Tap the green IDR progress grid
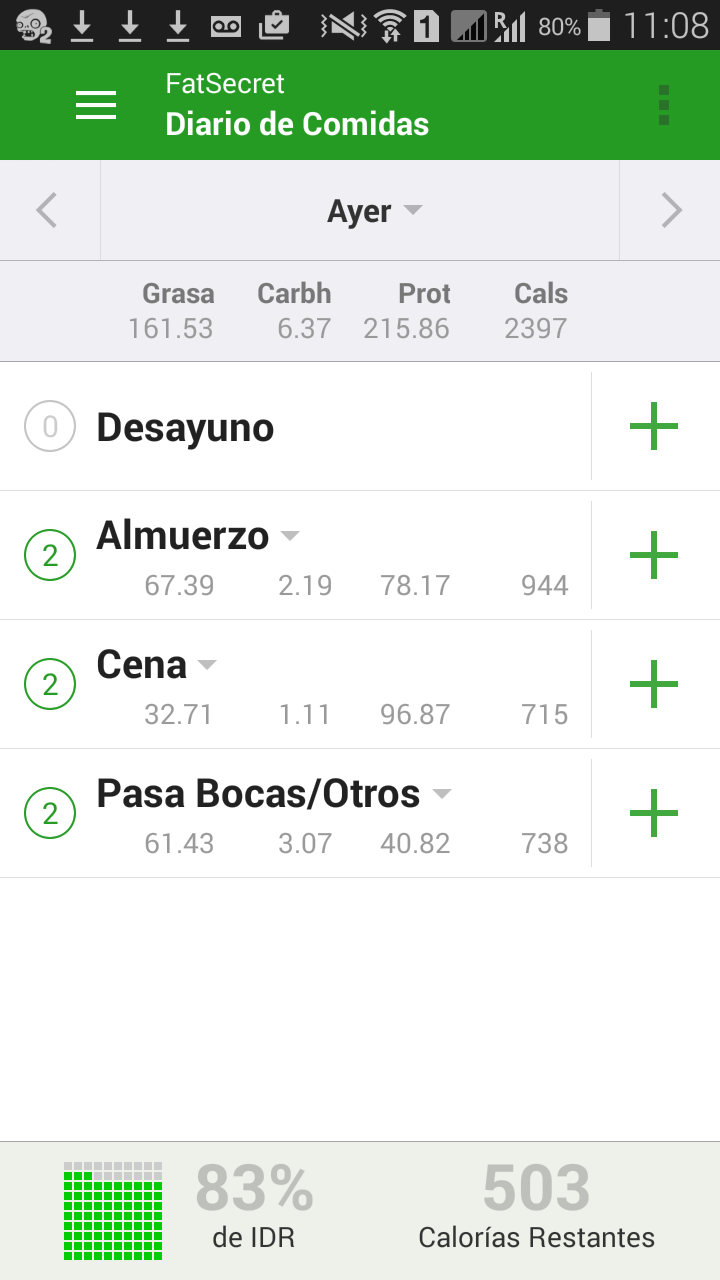The image size is (720, 1280). coord(113,1210)
